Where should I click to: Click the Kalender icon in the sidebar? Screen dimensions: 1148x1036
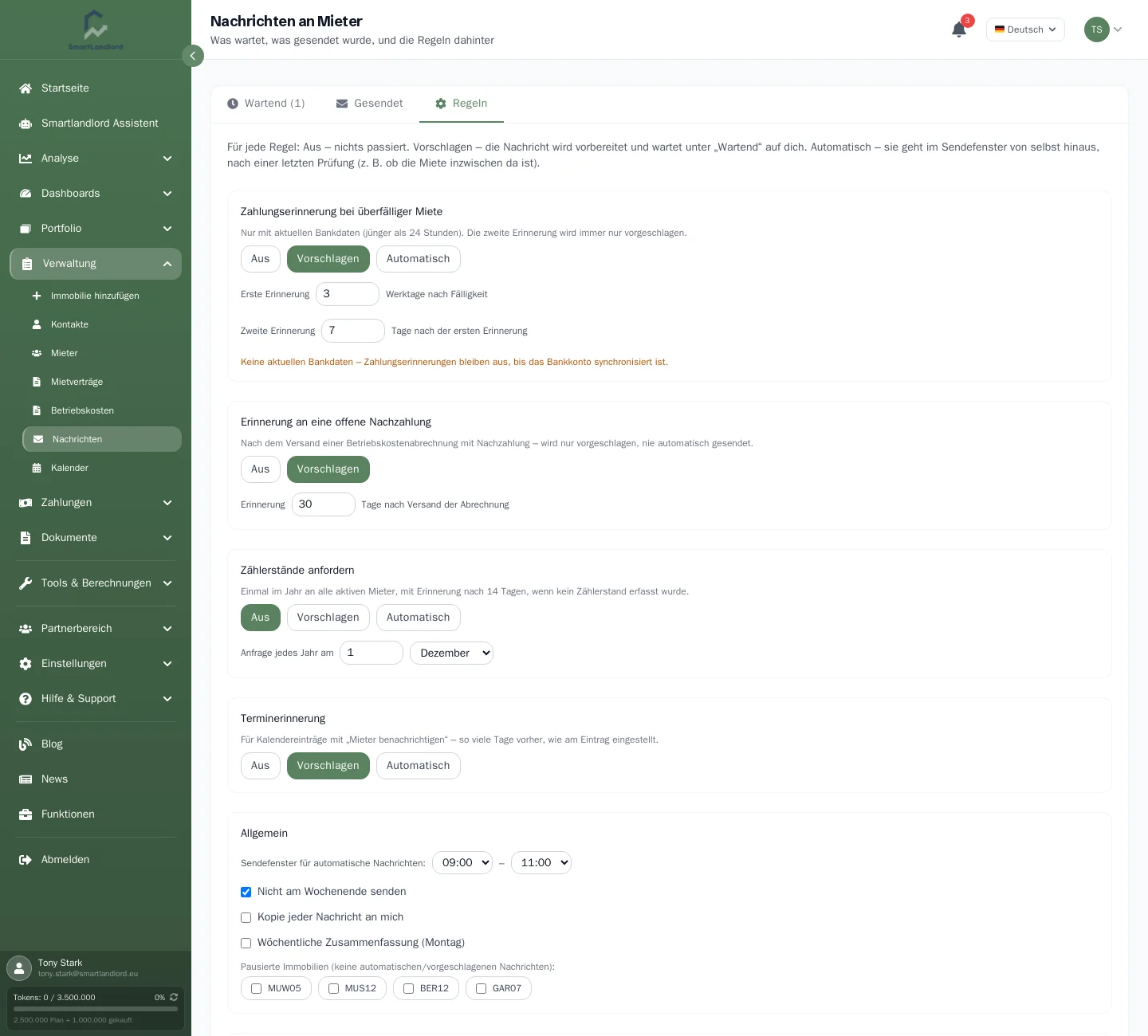pyautogui.click(x=37, y=468)
